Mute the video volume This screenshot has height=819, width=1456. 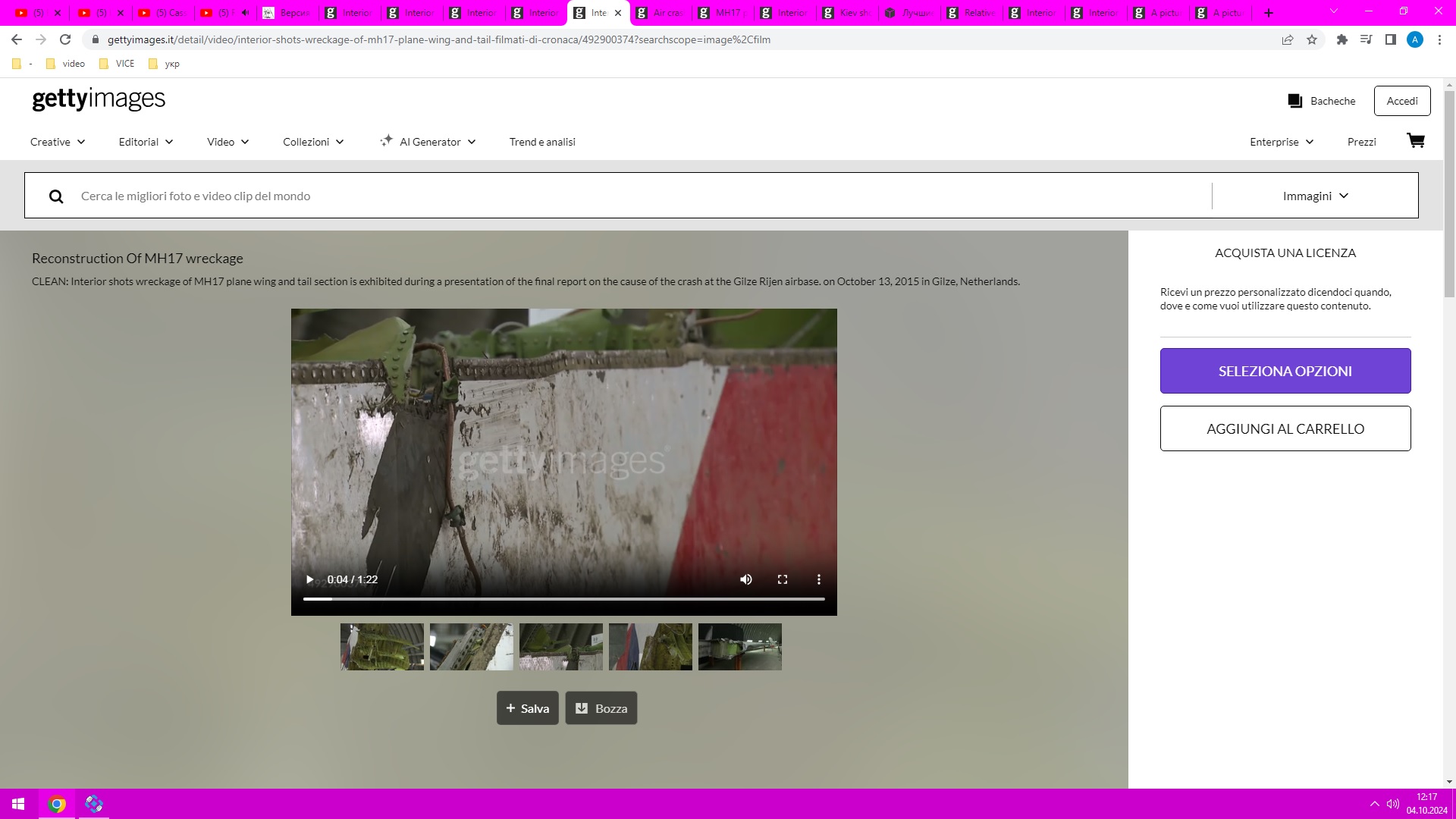746,579
